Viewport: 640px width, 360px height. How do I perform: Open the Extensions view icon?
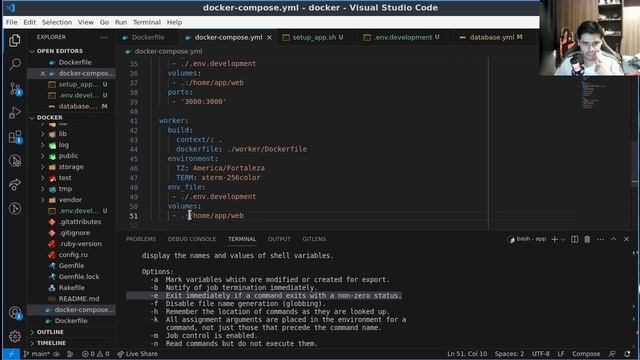(x=15, y=137)
